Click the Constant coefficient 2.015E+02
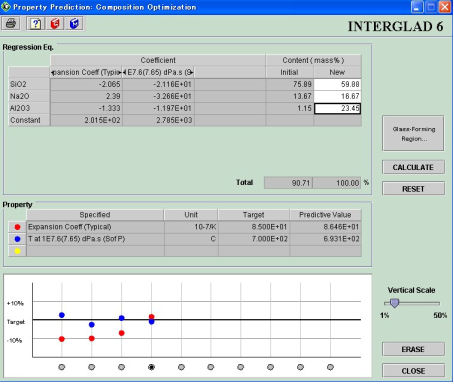 (x=86, y=120)
